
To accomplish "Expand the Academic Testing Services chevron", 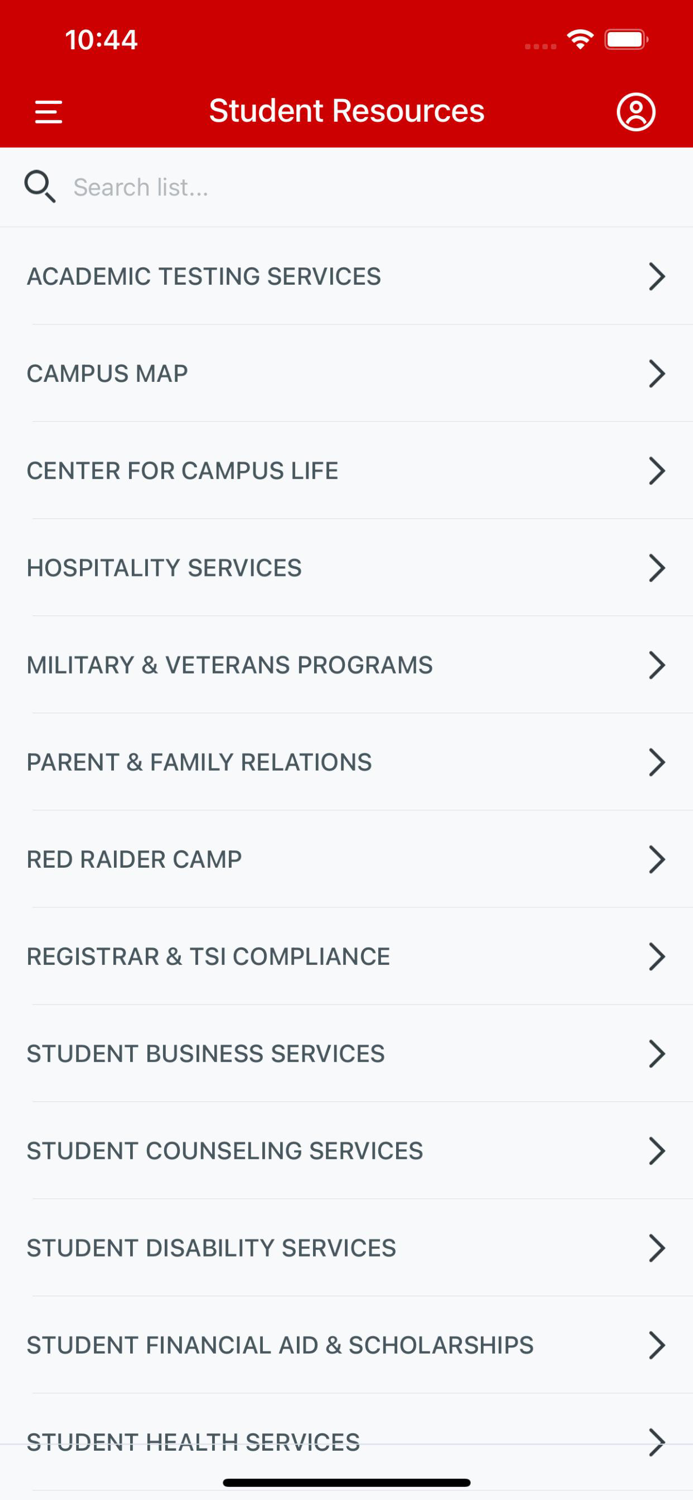I will (658, 276).
